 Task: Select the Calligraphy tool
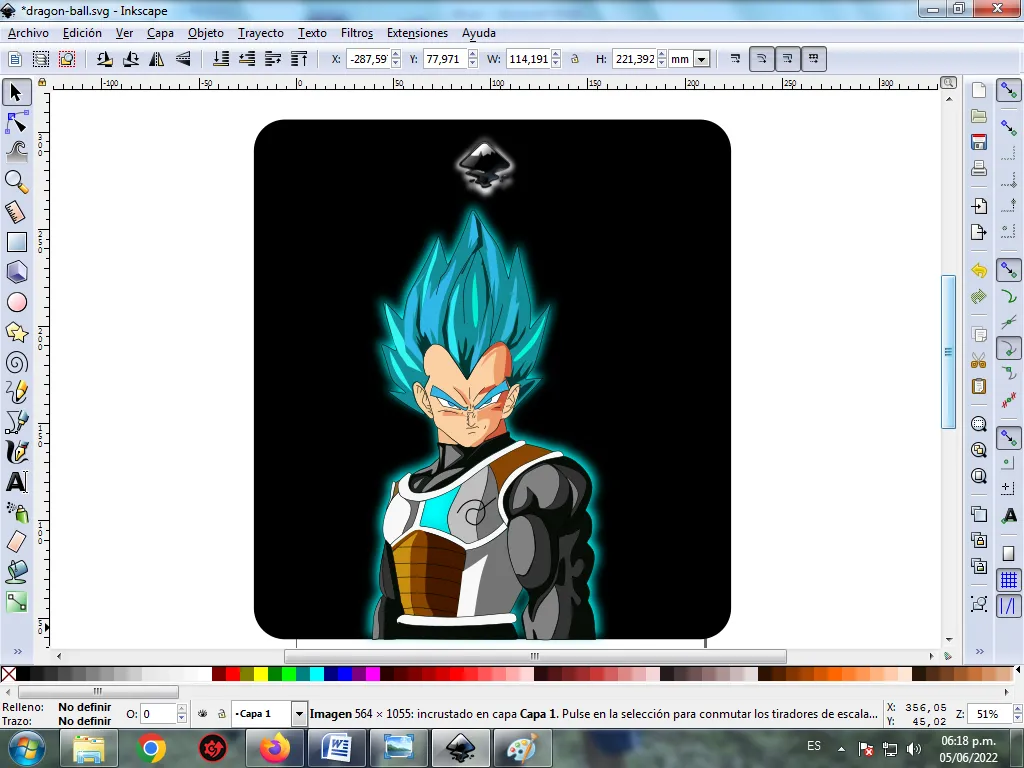point(16,452)
